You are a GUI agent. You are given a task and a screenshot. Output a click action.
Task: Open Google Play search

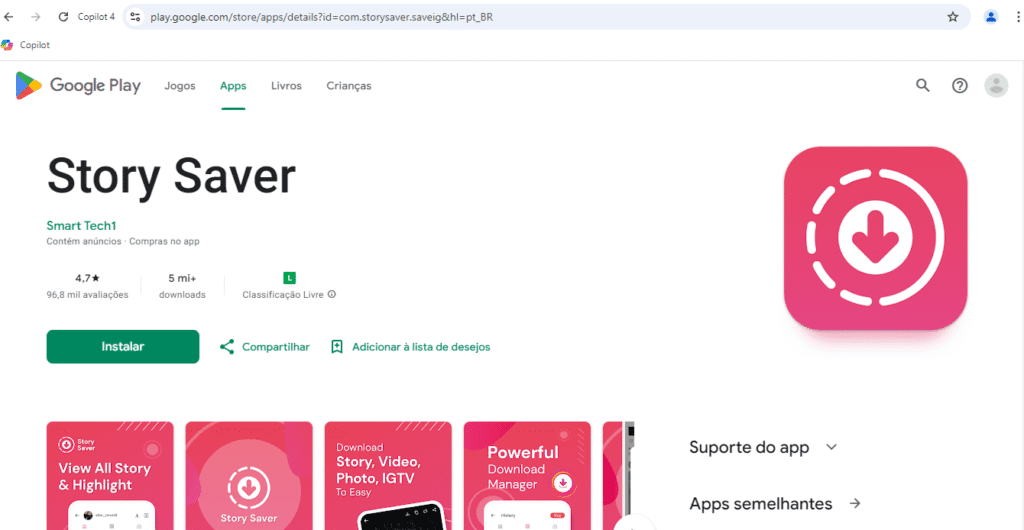click(x=922, y=86)
